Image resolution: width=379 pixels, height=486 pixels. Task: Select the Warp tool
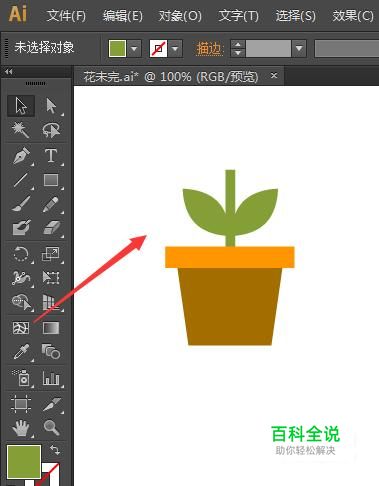click(21, 278)
